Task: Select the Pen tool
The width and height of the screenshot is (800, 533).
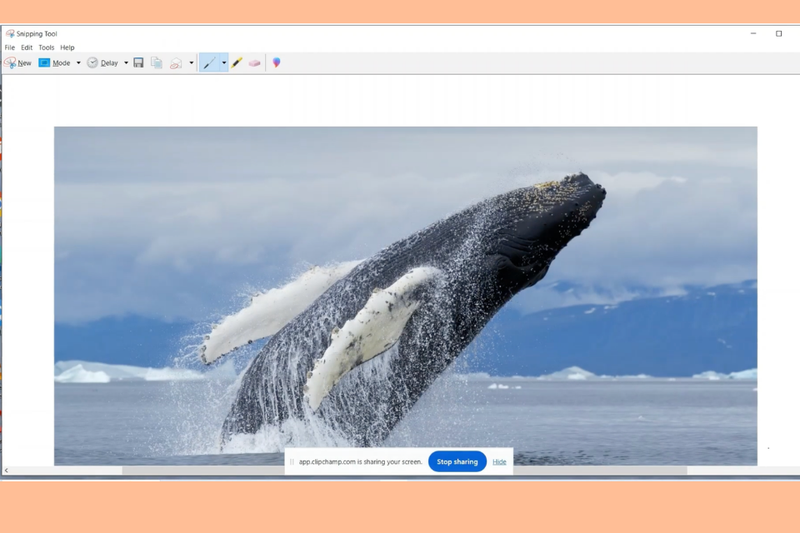Action: pyautogui.click(x=209, y=63)
